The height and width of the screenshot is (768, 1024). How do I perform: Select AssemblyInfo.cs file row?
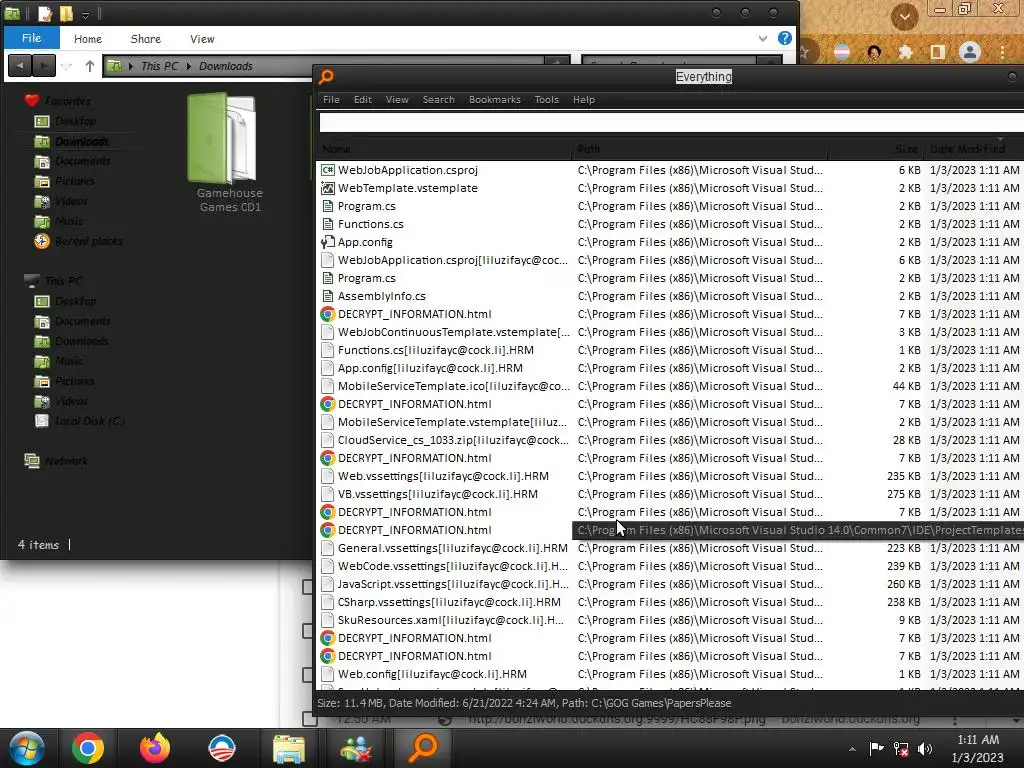click(x=670, y=296)
